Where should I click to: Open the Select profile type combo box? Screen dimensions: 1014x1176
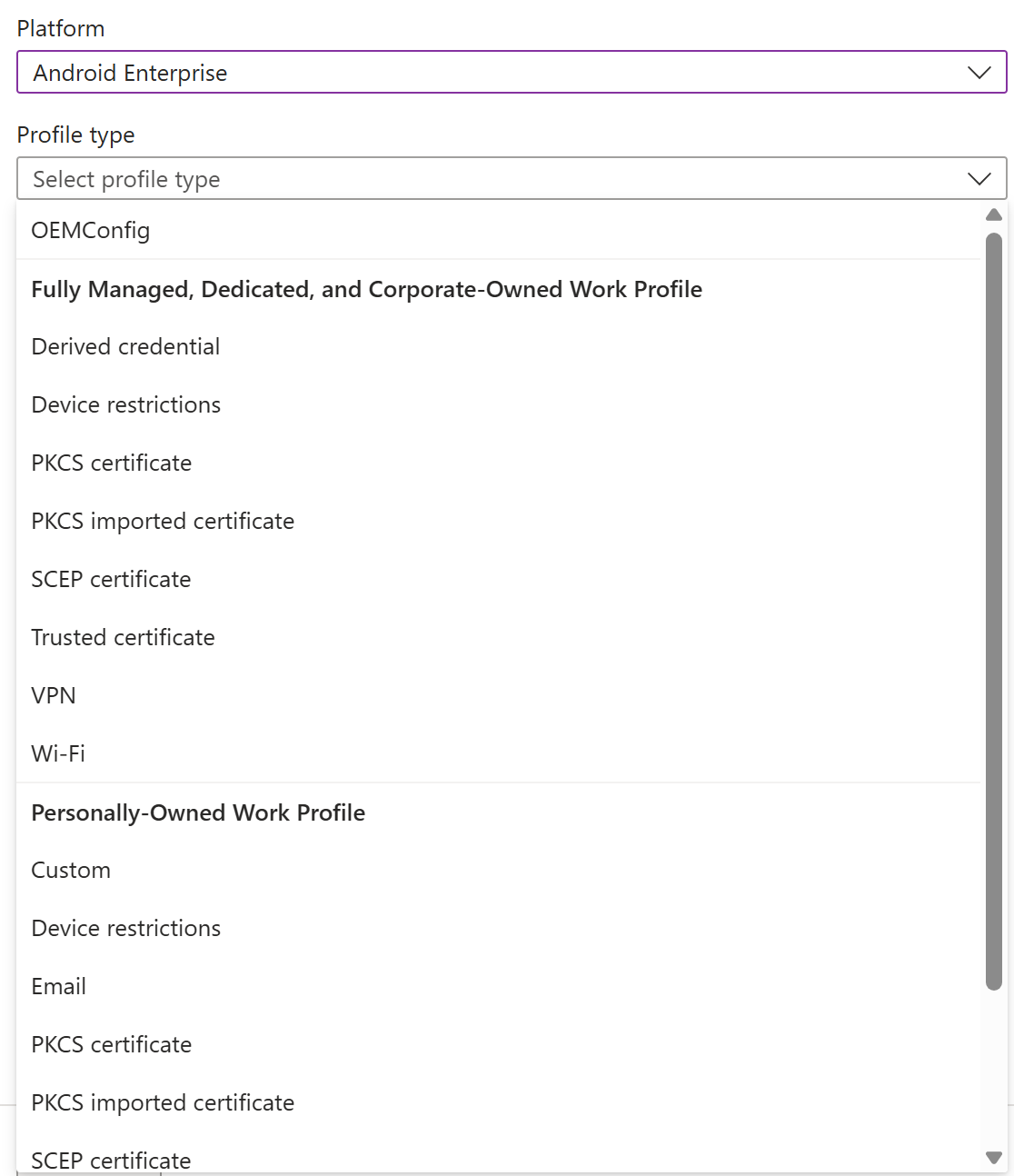(491, 179)
